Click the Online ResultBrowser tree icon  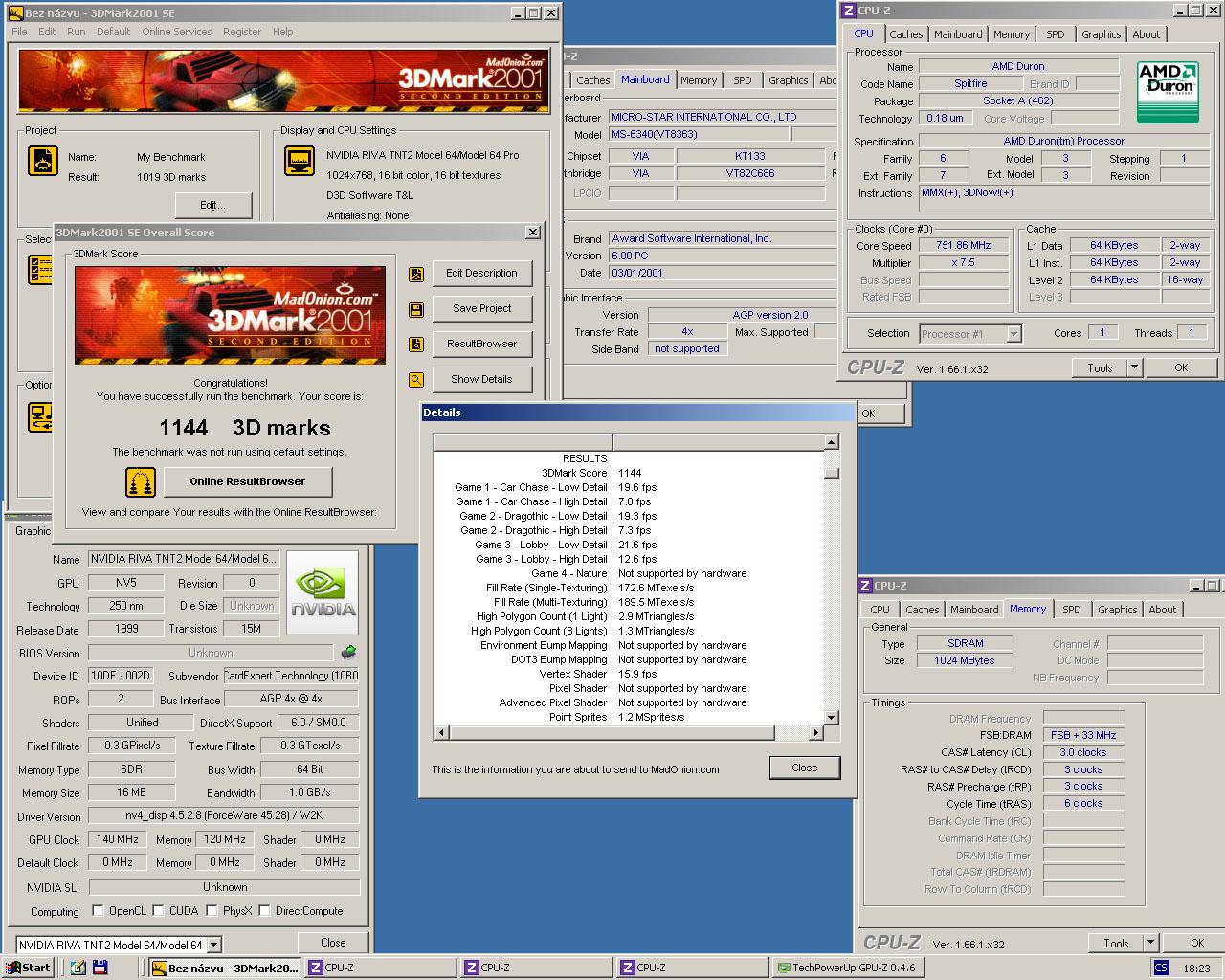coord(141,482)
